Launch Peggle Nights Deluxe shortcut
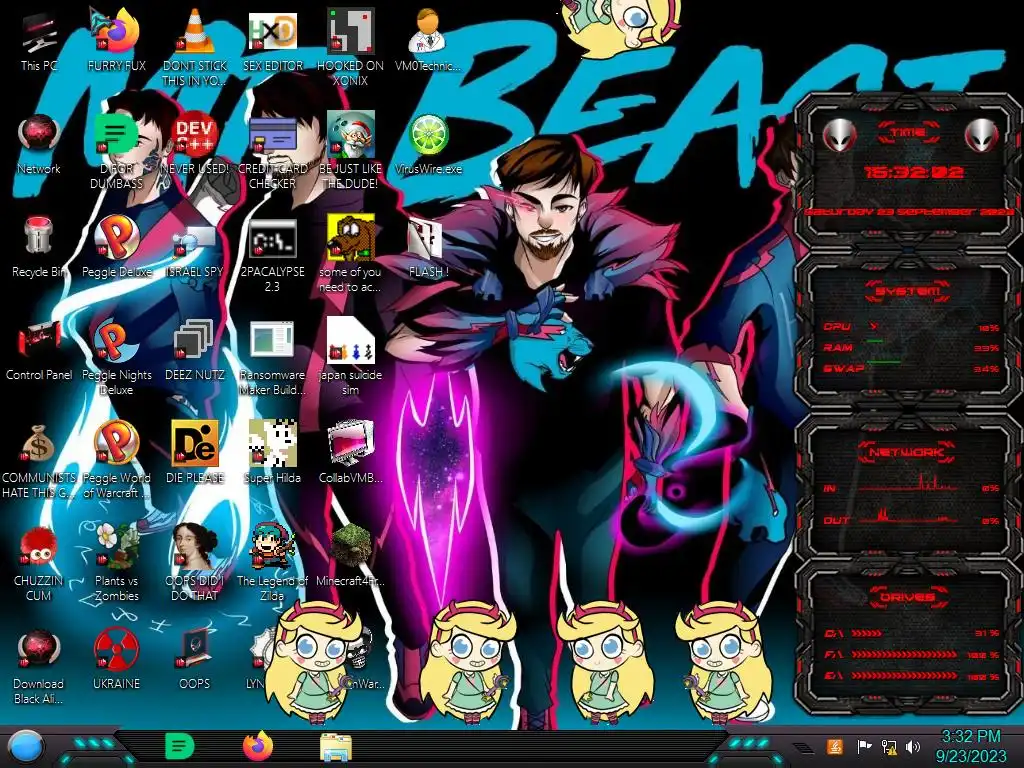 pyautogui.click(x=116, y=358)
